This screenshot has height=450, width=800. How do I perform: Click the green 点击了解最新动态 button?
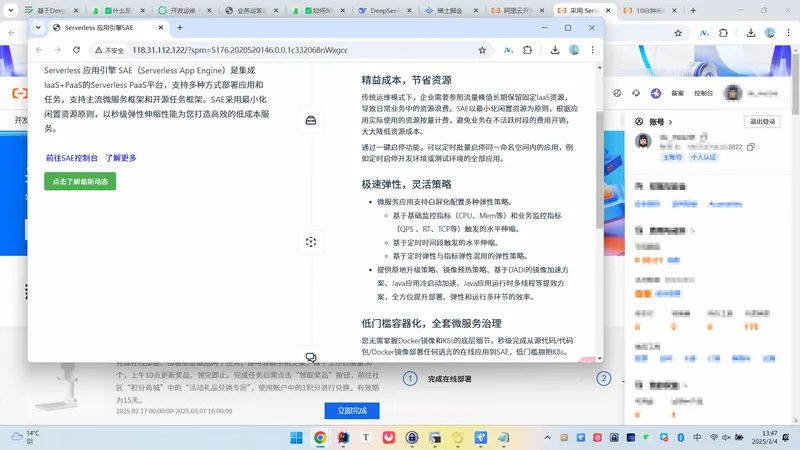click(x=80, y=181)
